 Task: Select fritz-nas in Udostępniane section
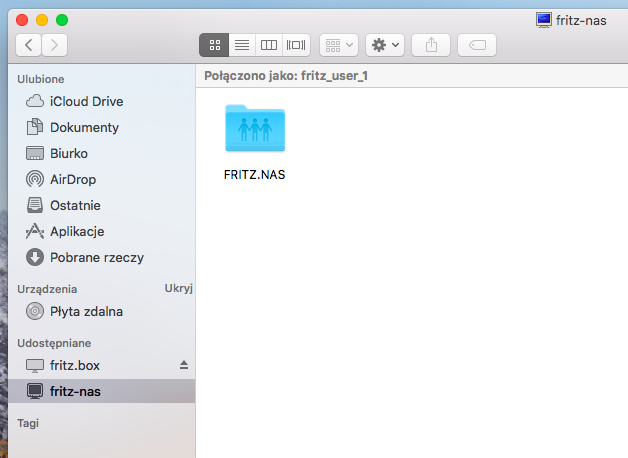pyautogui.click(x=75, y=390)
